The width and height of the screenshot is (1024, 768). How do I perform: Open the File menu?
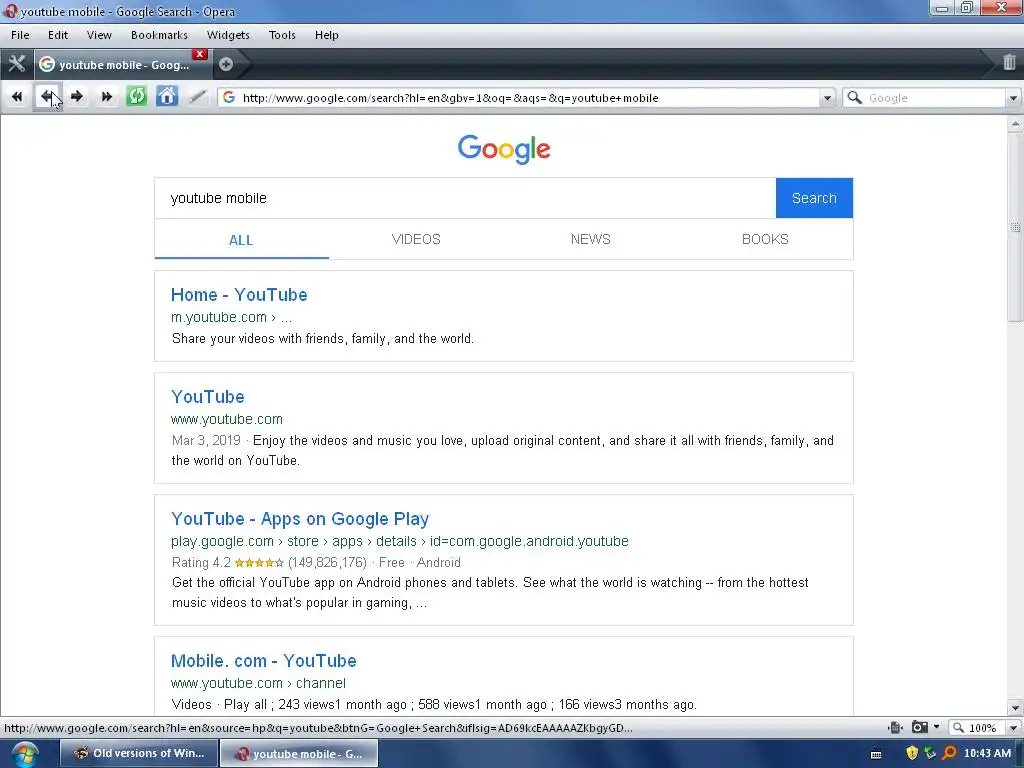(20, 35)
